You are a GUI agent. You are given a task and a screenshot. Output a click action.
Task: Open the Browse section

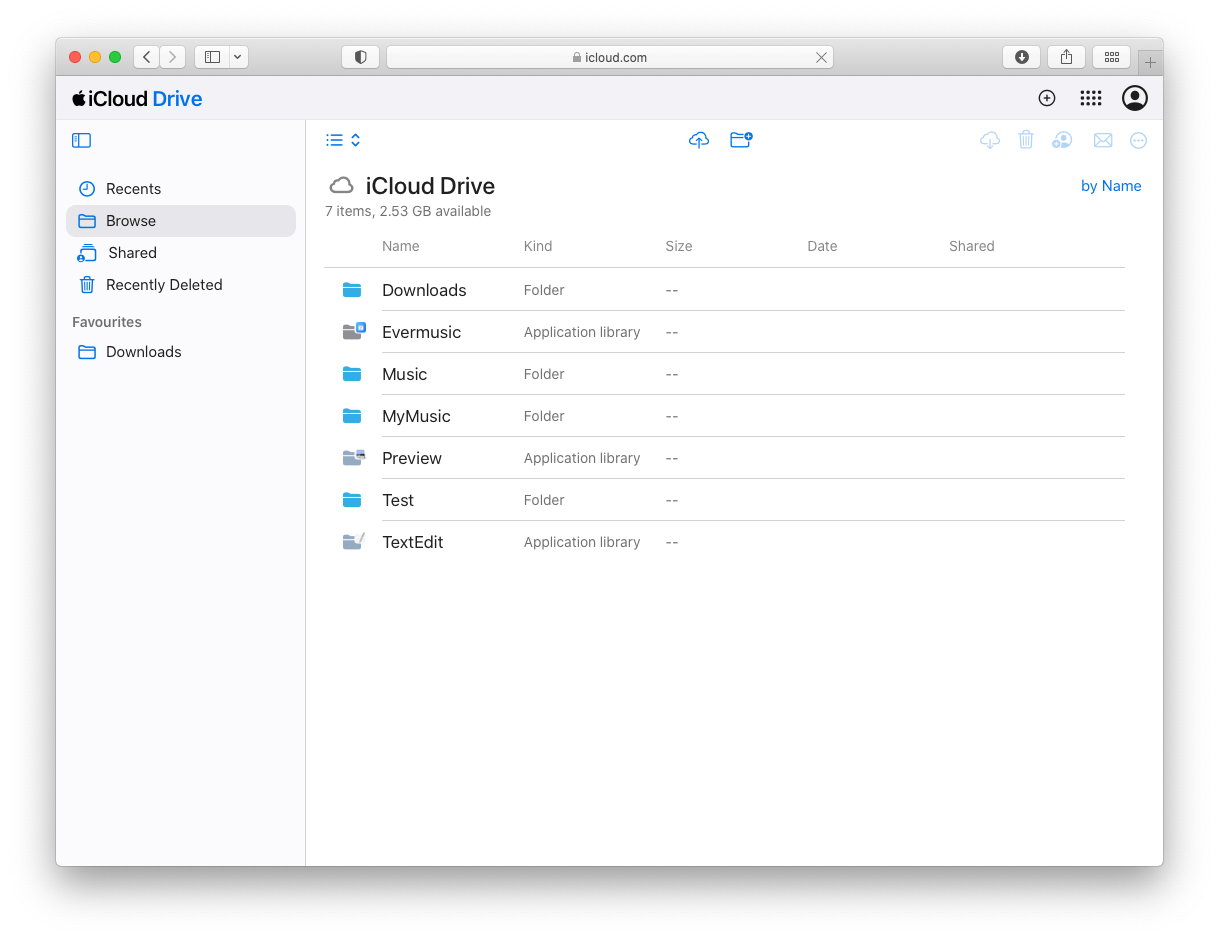(130, 220)
